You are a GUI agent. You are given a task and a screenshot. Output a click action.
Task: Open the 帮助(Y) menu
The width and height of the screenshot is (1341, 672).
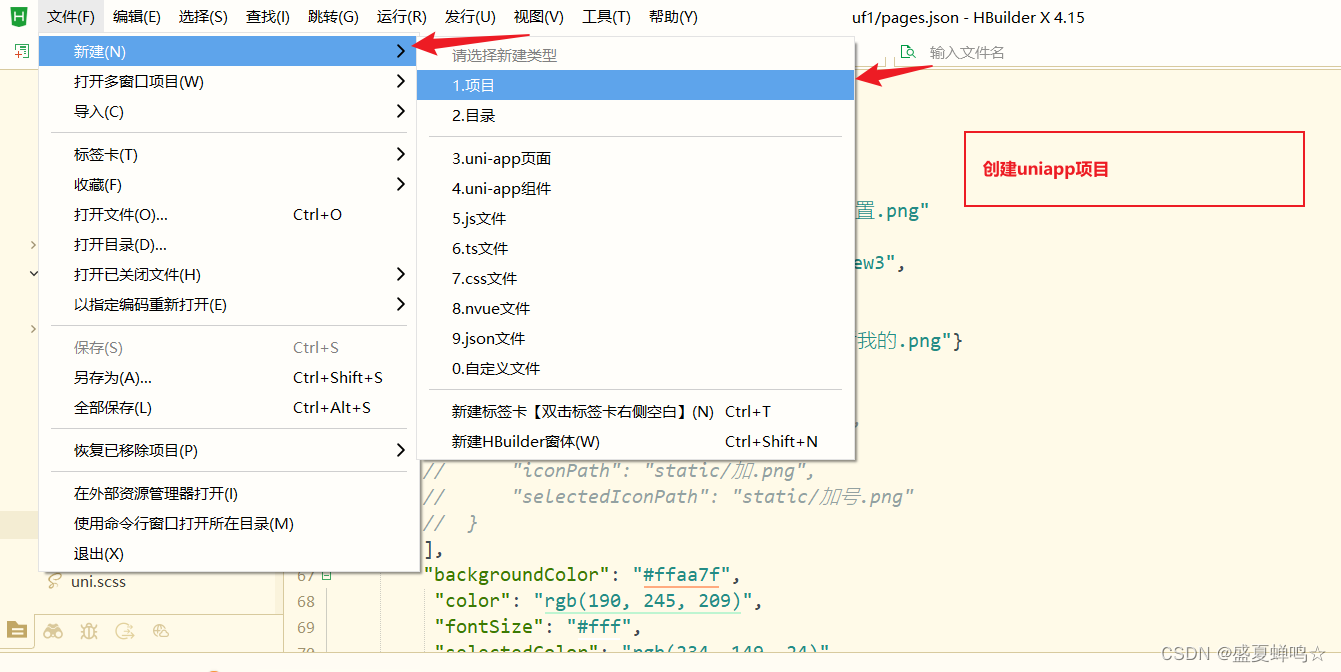(x=673, y=17)
